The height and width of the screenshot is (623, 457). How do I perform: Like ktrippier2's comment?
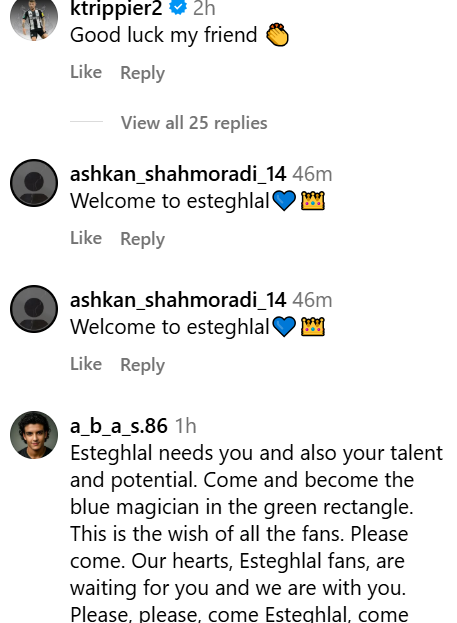(86, 72)
